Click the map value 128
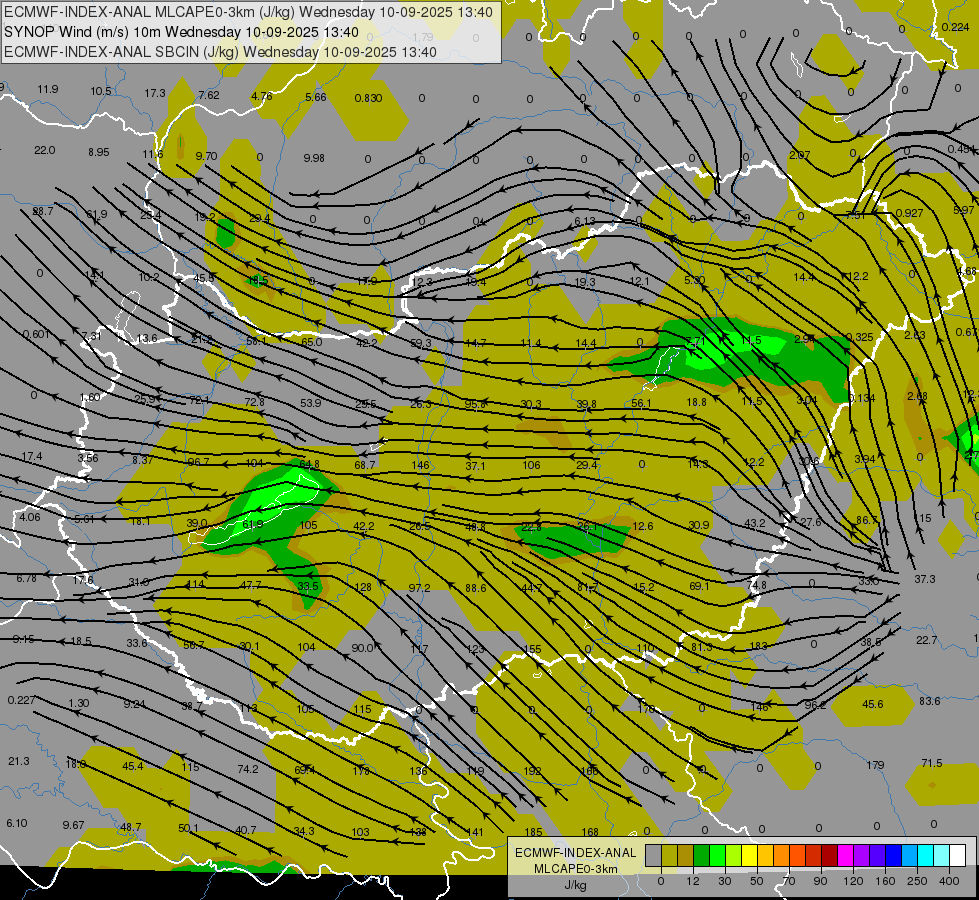Viewport: 979px width, 900px height. click(363, 587)
